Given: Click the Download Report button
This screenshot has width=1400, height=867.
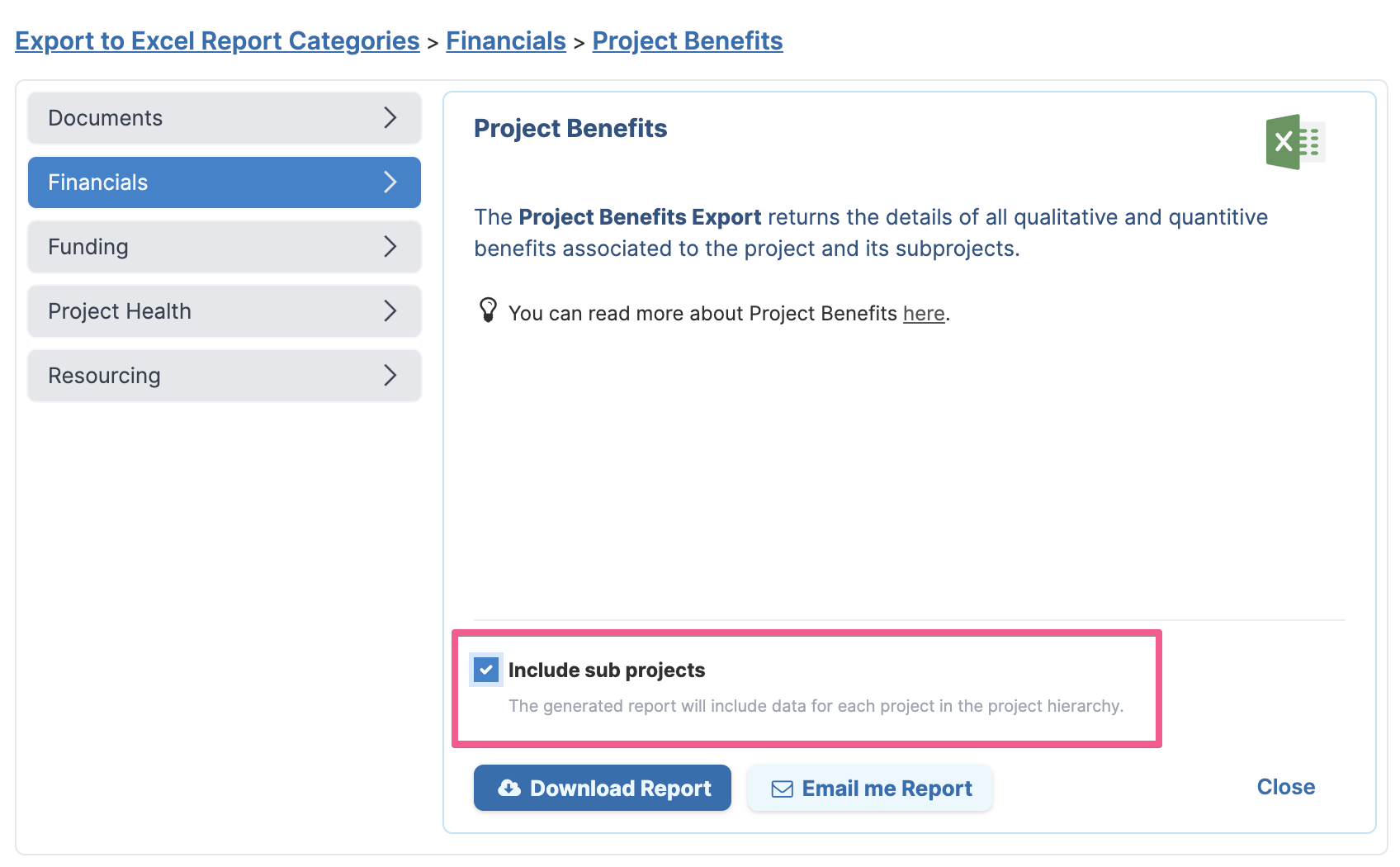Looking at the screenshot, I should point(603,788).
